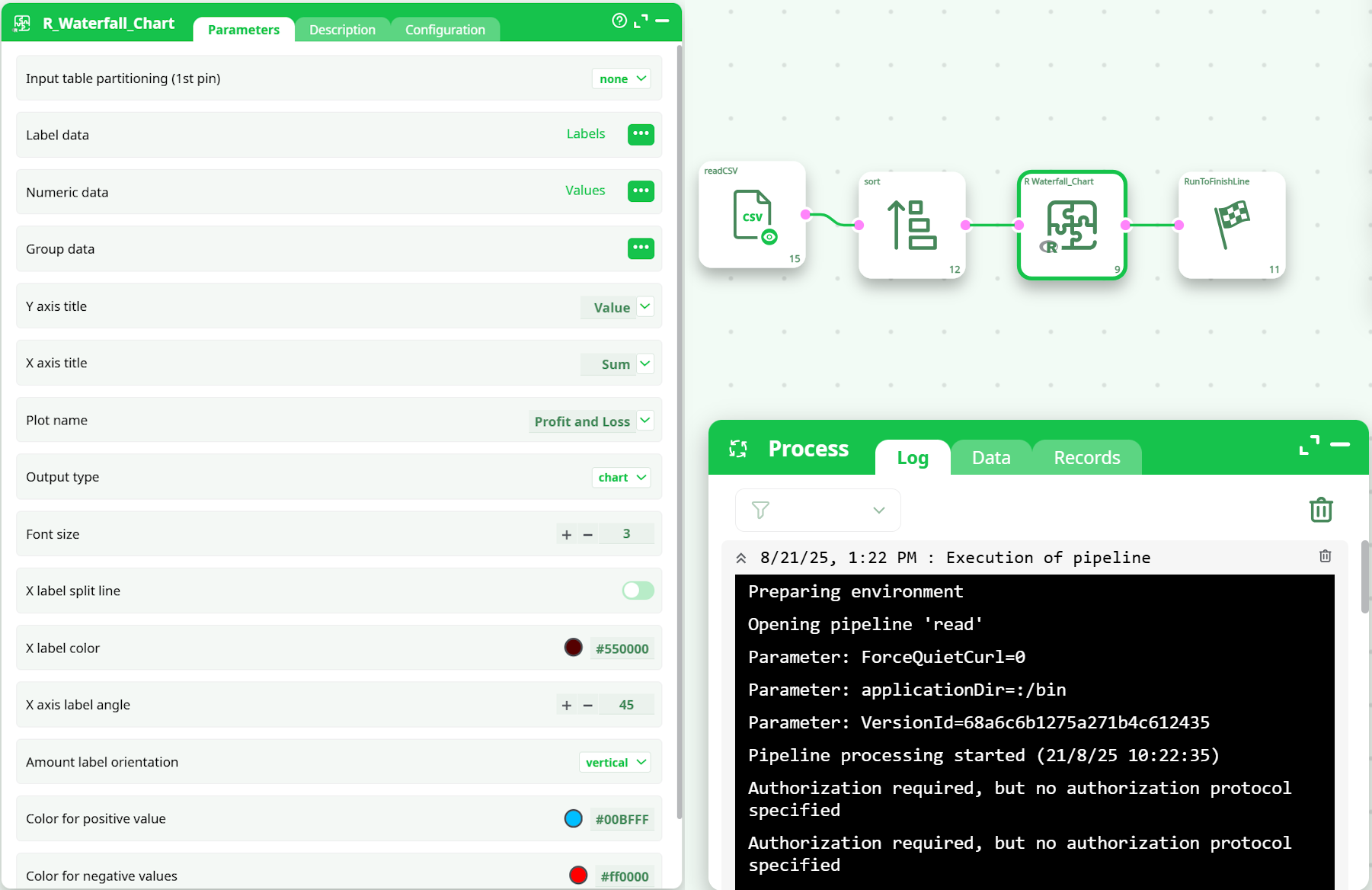Increase the Font size value

pos(566,535)
